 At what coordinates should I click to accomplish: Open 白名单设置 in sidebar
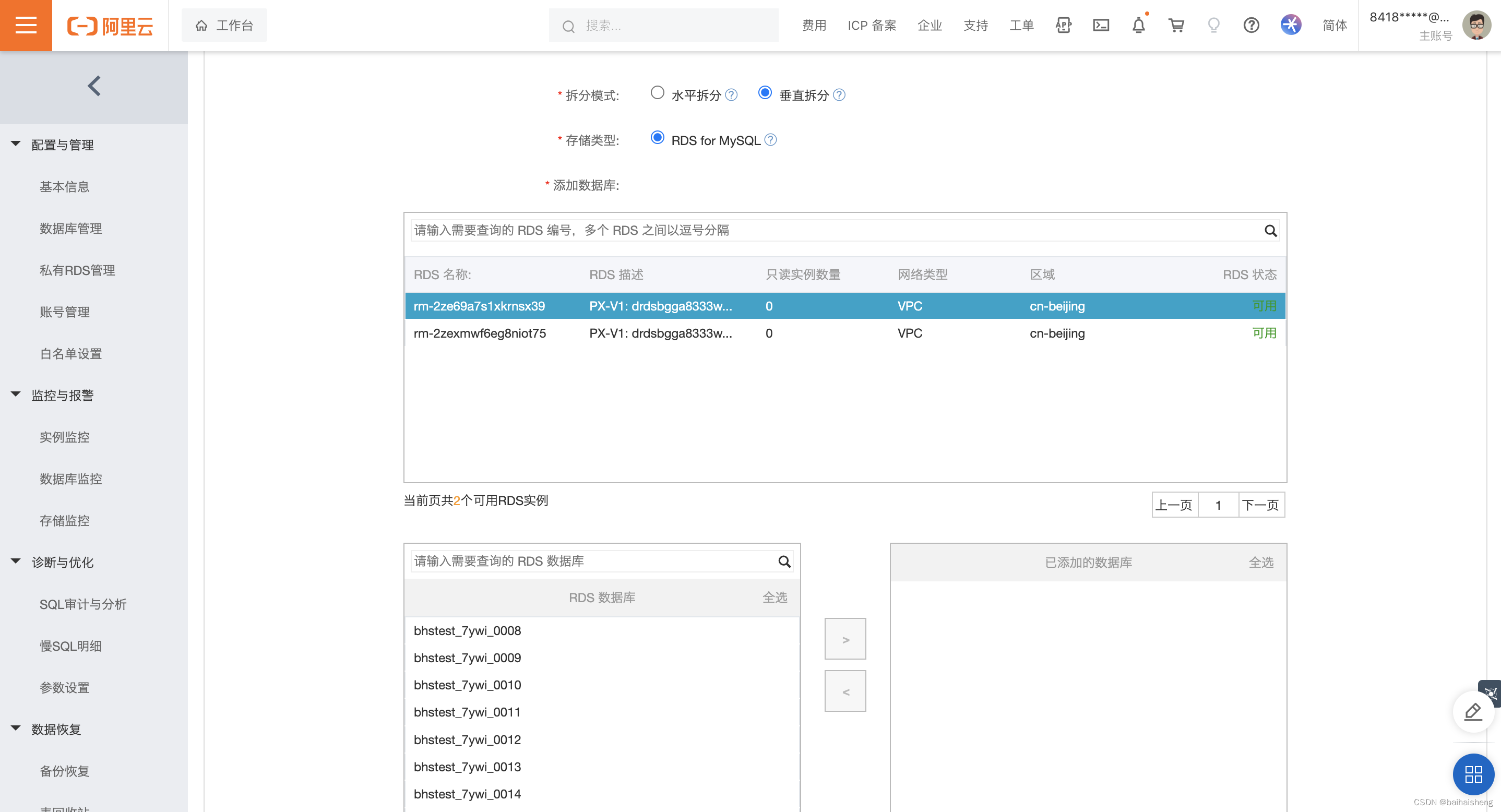[x=71, y=354]
